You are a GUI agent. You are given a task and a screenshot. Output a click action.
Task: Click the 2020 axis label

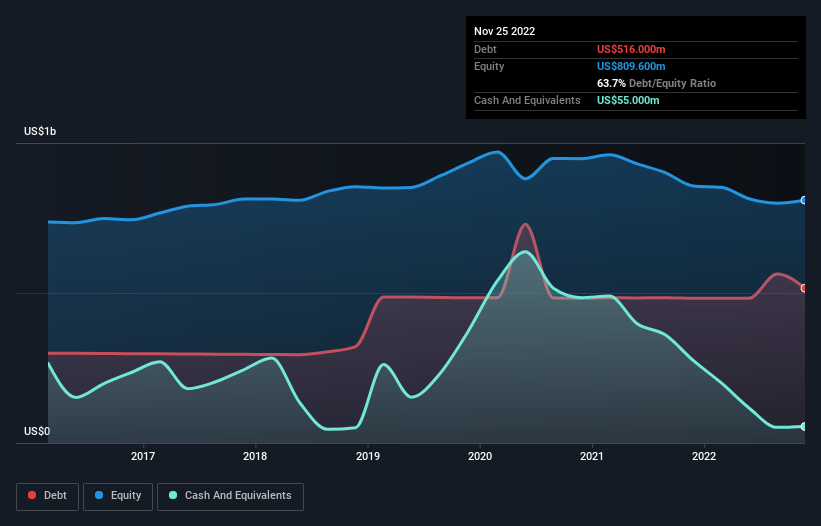pyautogui.click(x=480, y=456)
